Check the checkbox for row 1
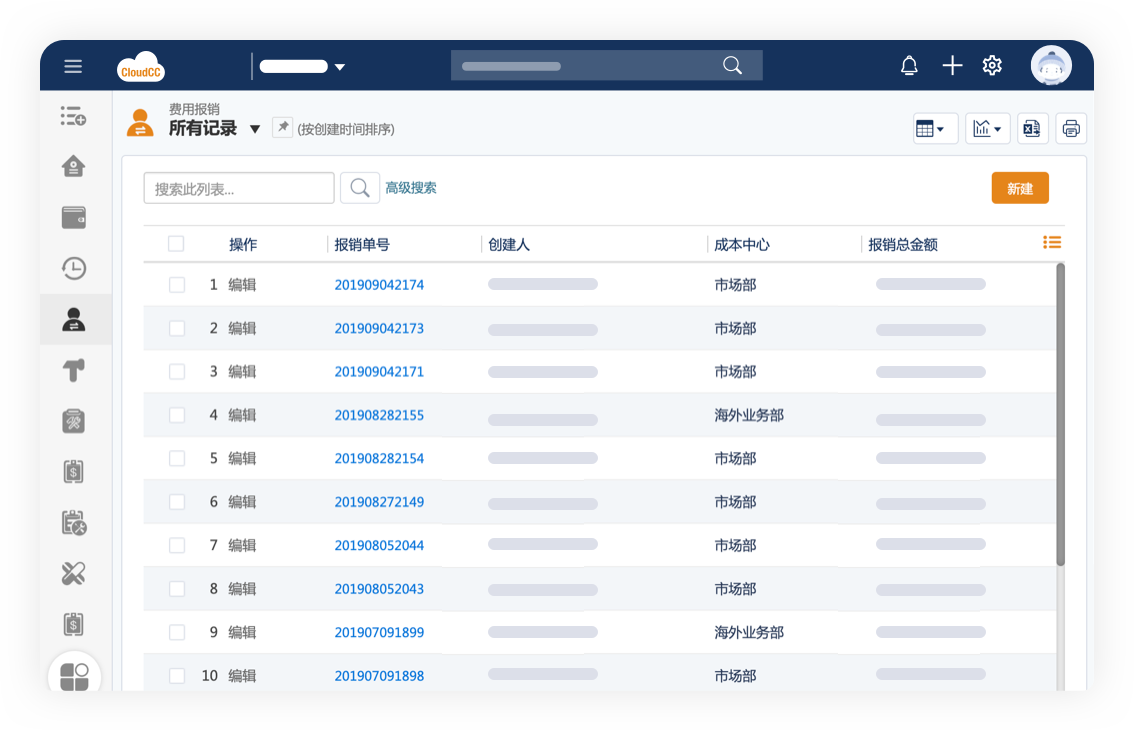Screen dimensions: 1134x730 pyautogui.click(x=177, y=285)
